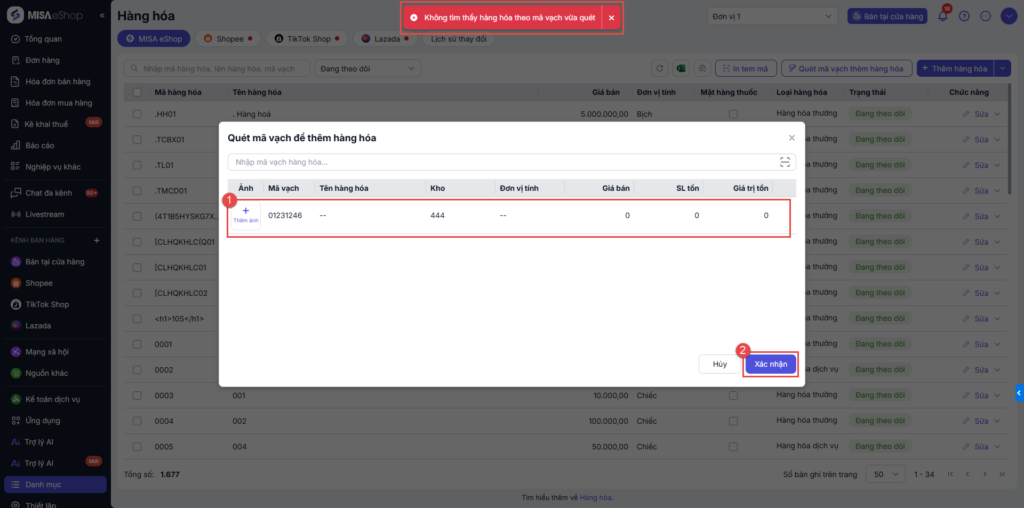Toggle the select-all header checkbox
Image resolution: width=1024 pixels, height=508 pixels.
[137, 93]
